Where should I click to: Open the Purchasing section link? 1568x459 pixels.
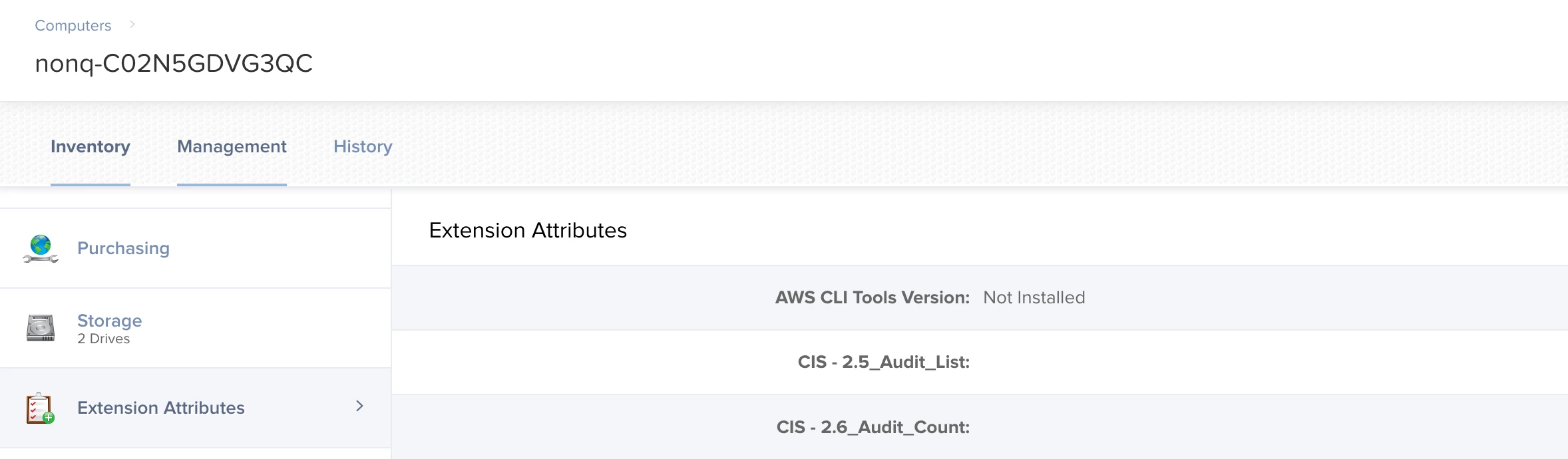[x=123, y=248]
